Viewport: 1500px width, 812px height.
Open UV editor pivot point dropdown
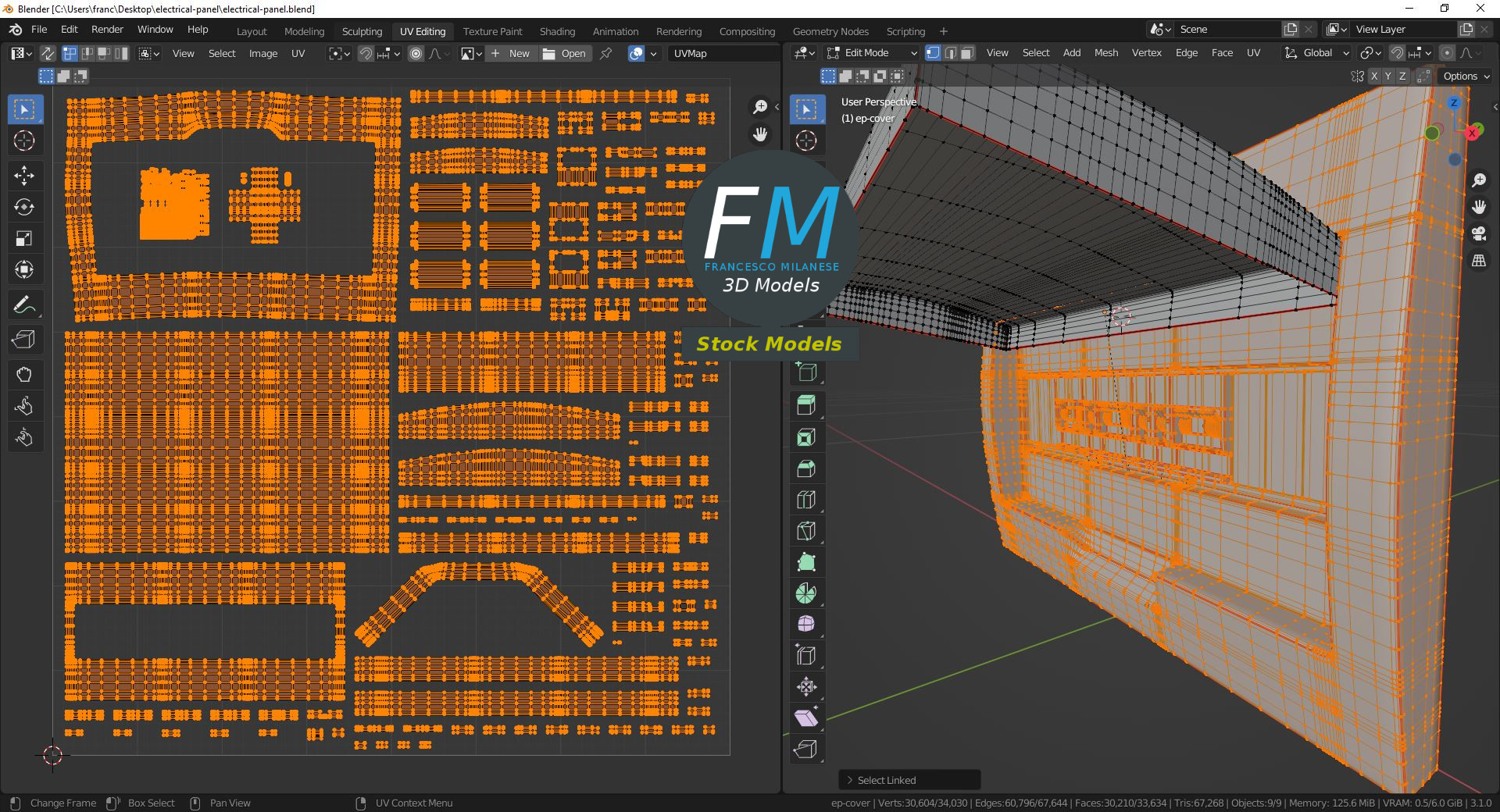click(x=340, y=53)
